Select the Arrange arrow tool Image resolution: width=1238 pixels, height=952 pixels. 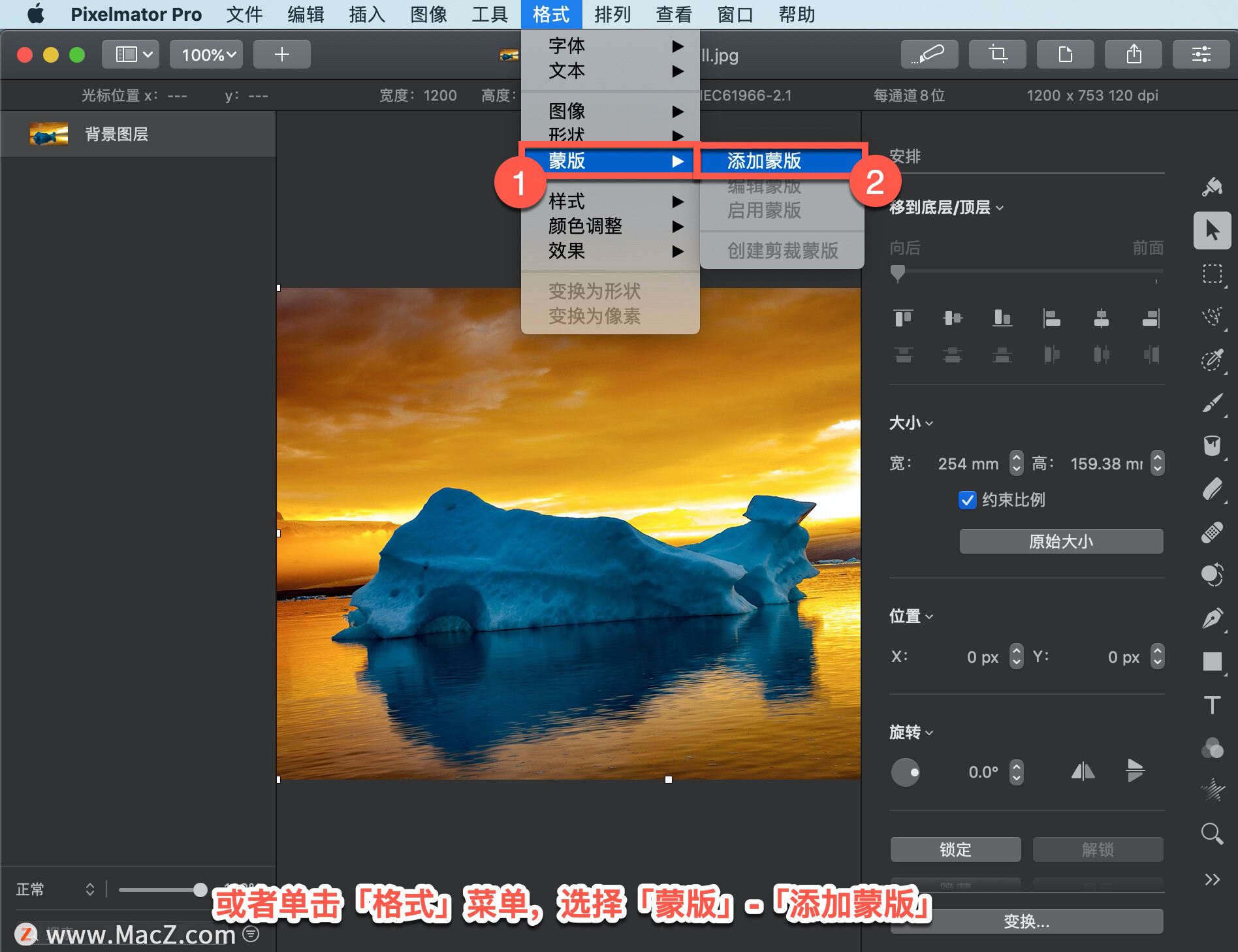point(1212,230)
